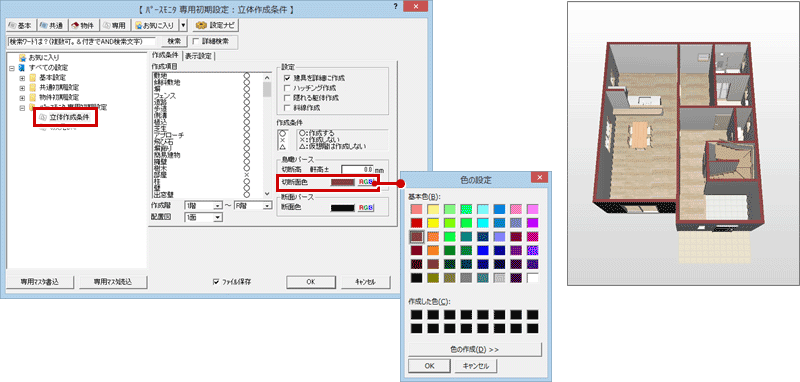Toggle the 詳細検索 checkbox
800x382 pixels.
click(x=196, y=41)
